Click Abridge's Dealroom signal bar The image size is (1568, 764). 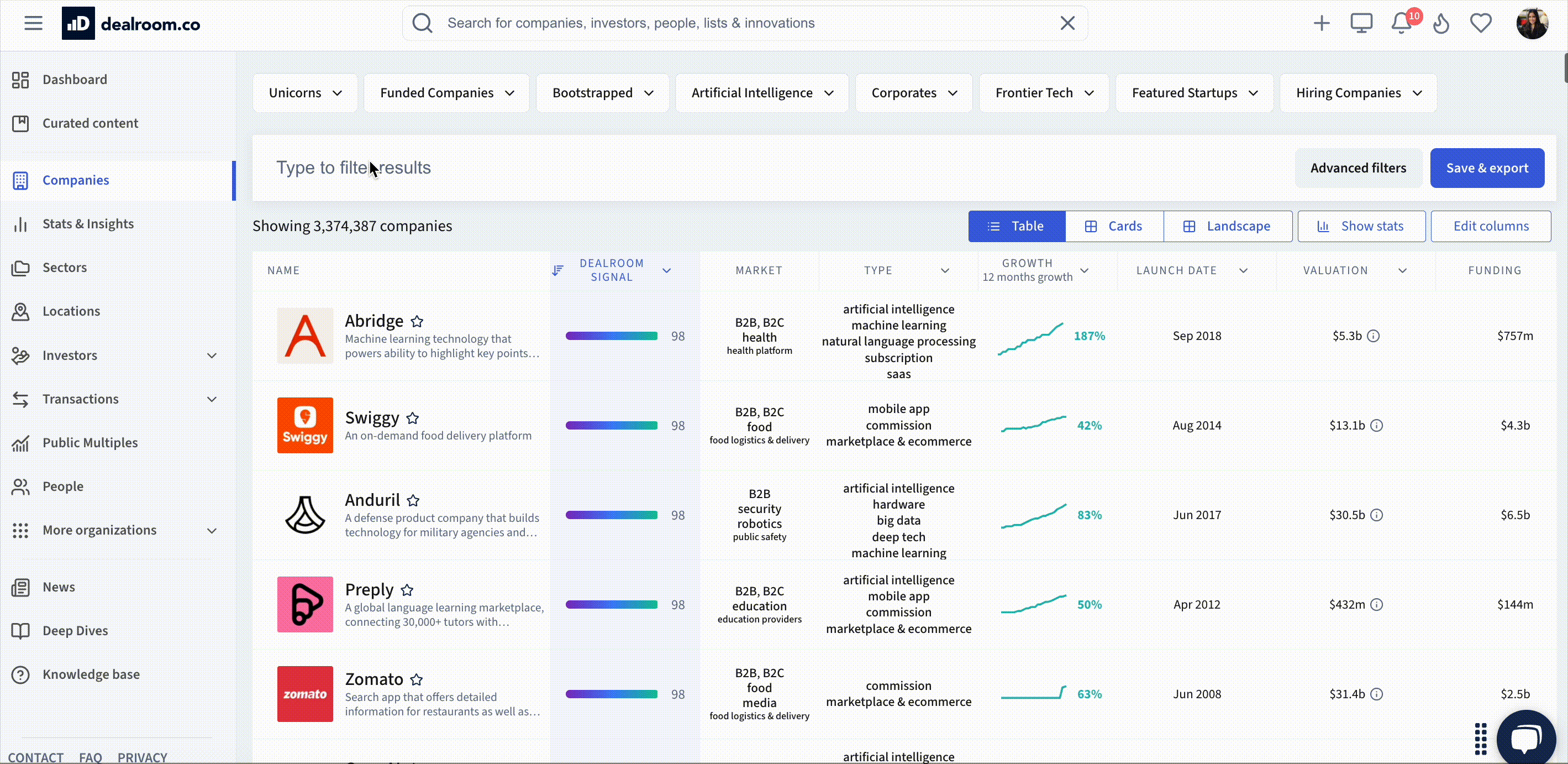[611, 336]
